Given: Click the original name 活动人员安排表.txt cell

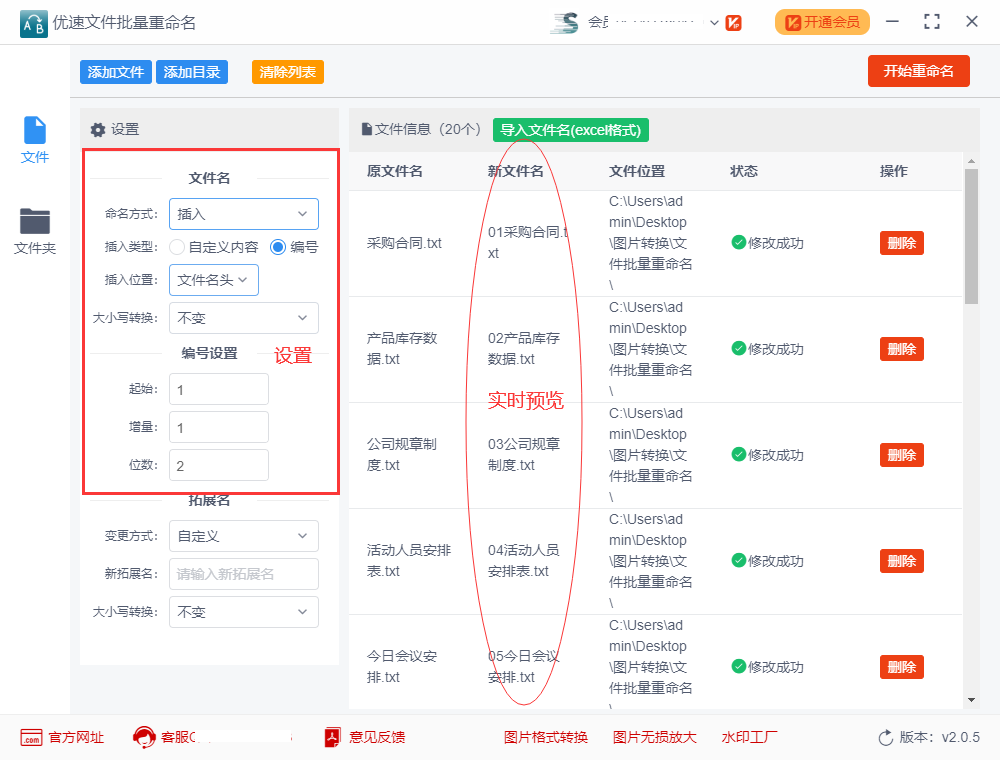Looking at the screenshot, I should [x=409, y=560].
